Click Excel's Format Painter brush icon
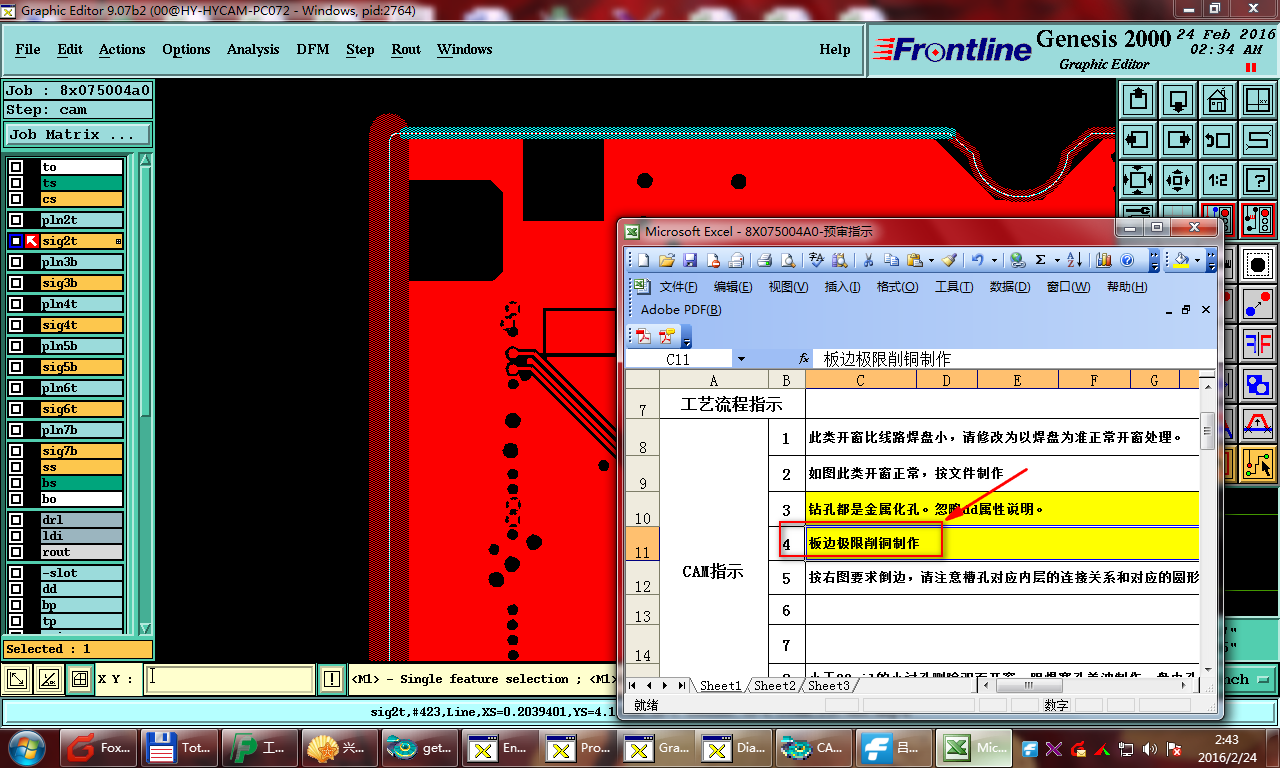The image size is (1280, 768). pyautogui.click(x=949, y=260)
